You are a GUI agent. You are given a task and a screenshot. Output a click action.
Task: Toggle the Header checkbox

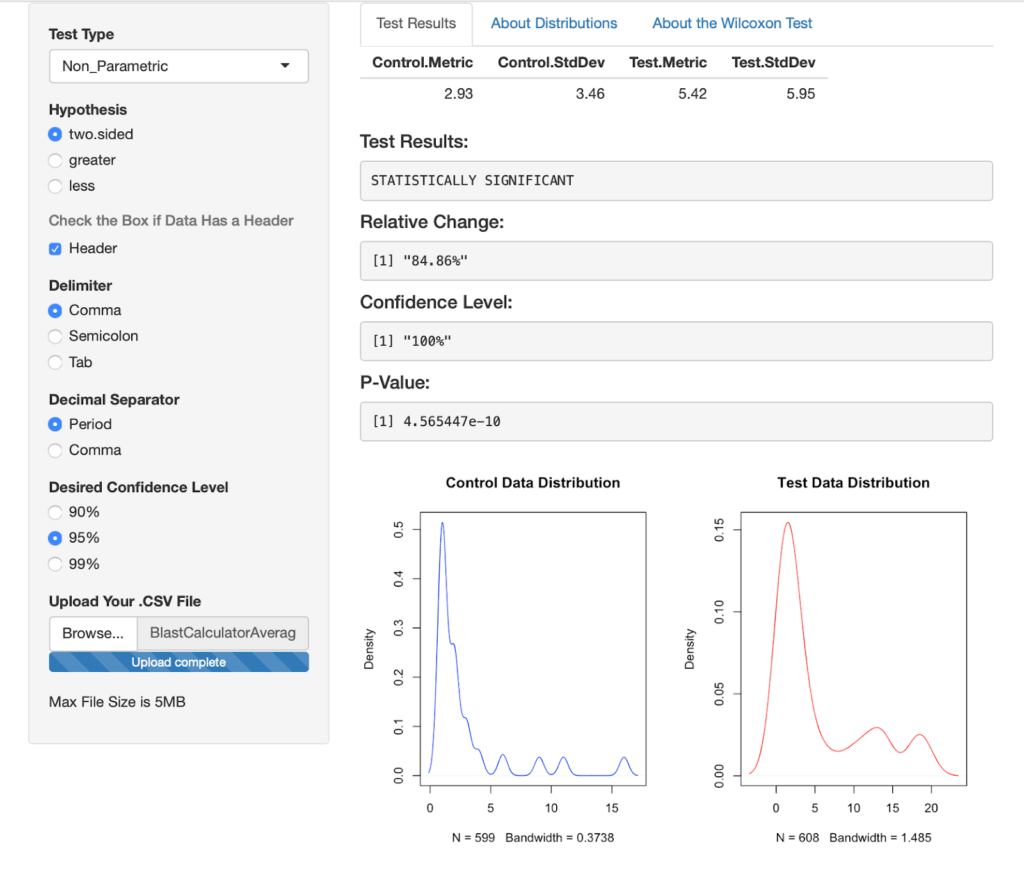coord(56,248)
